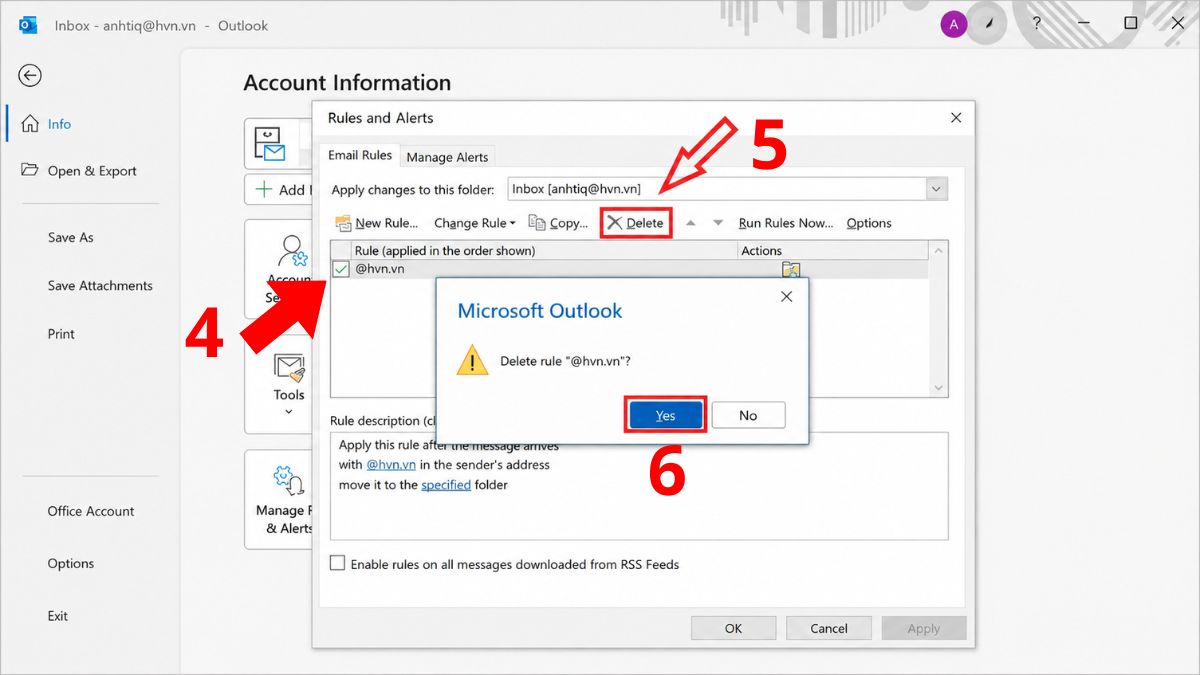Click the Add Account button

pyautogui.click(x=279, y=189)
